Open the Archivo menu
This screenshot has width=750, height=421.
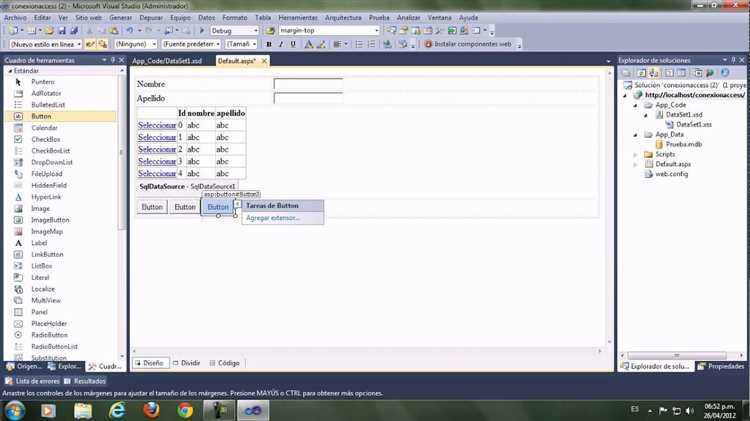pos(15,18)
